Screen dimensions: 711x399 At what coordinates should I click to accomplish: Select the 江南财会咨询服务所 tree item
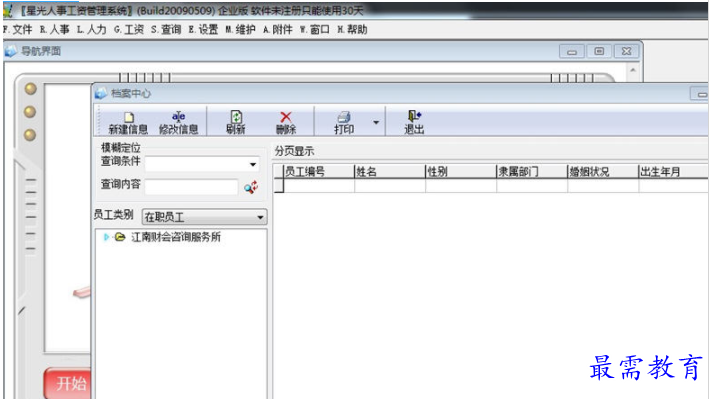(176, 237)
